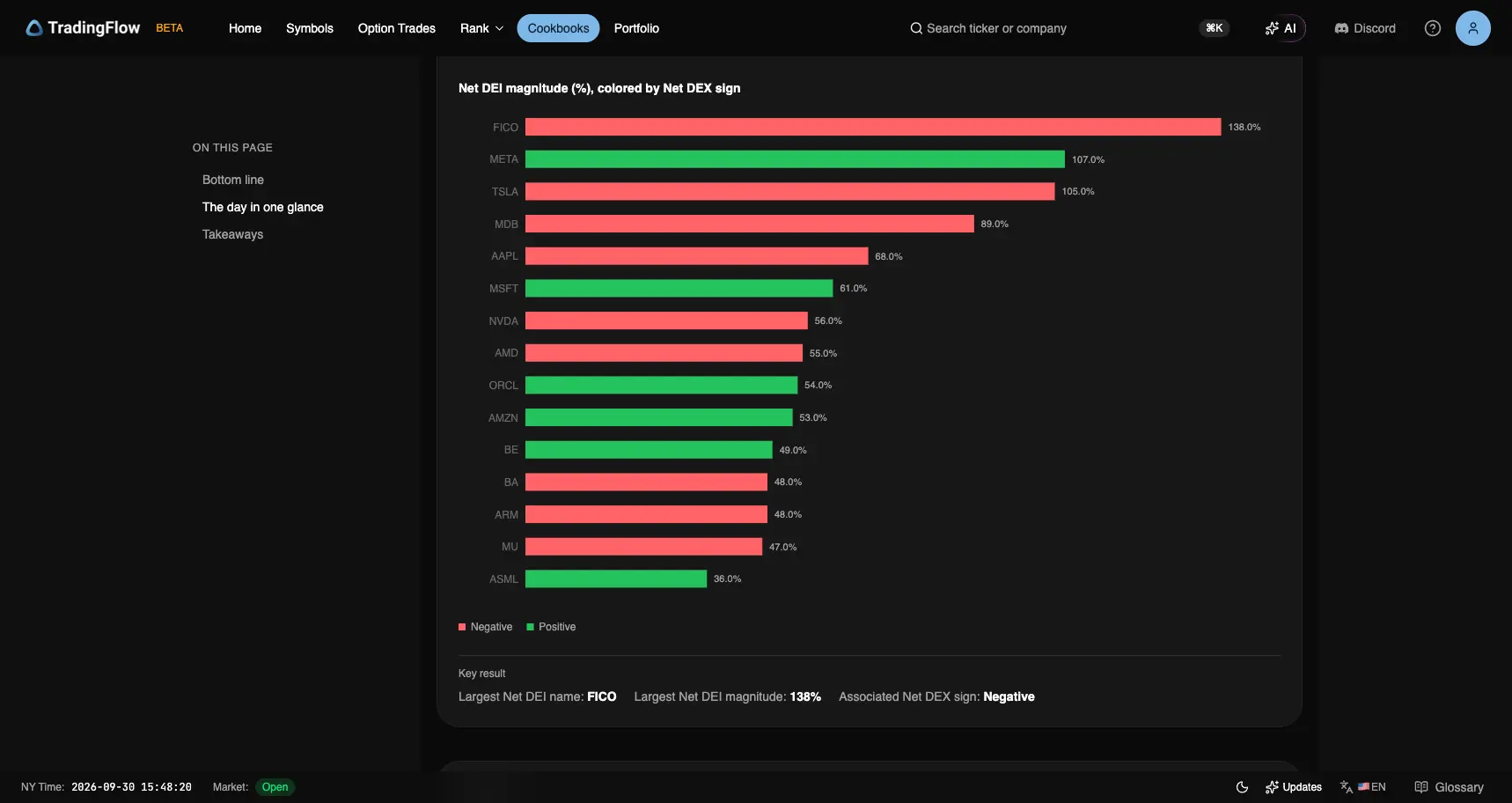Click the '107.0%' value label
This screenshot has width=1512, height=803.
(x=1088, y=159)
